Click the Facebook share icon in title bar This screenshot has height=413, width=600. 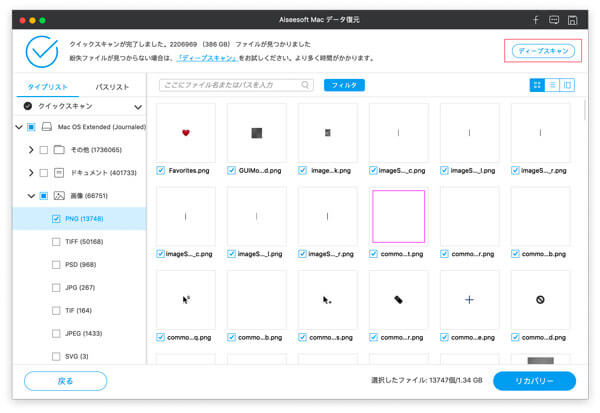click(537, 19)
